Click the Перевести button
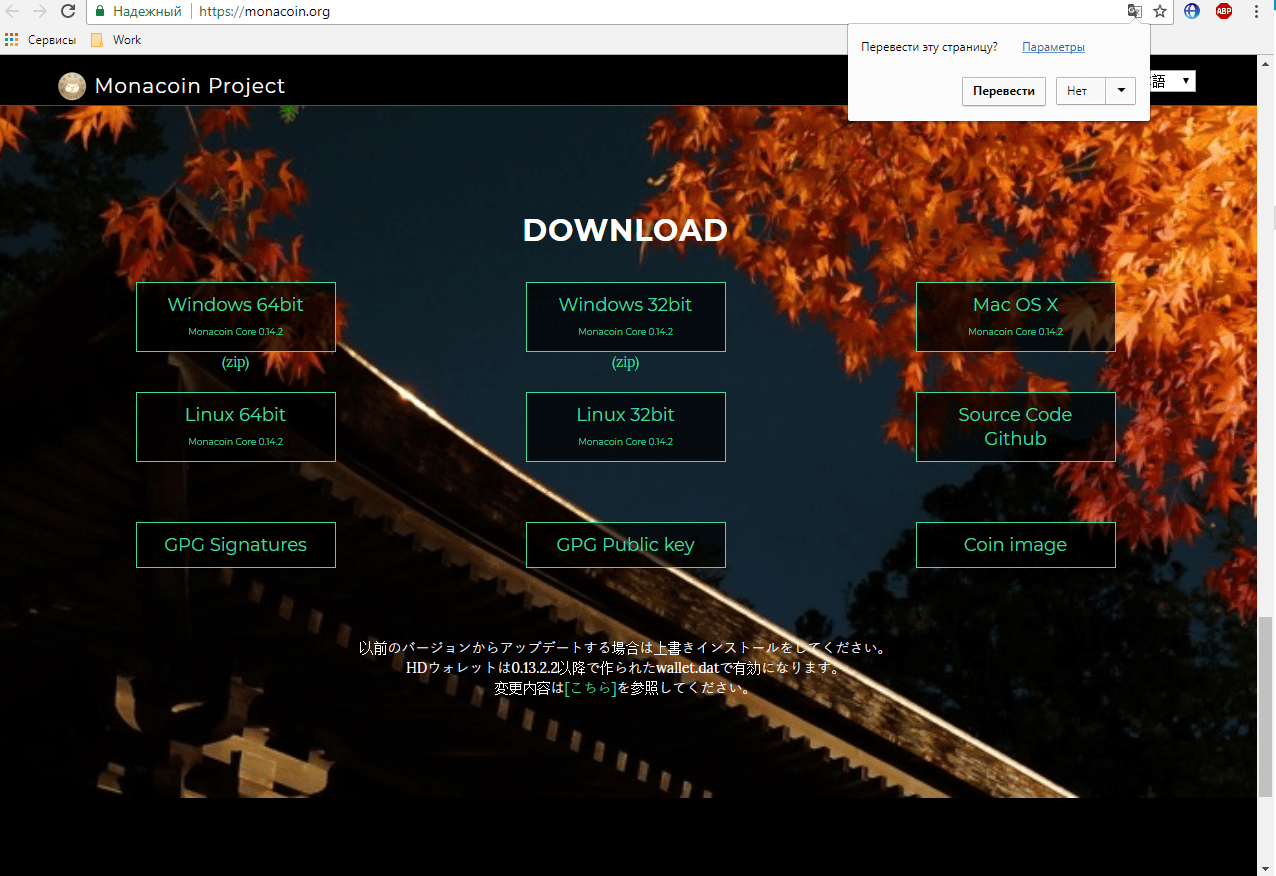1276x876 pixels. [x=1004, y=91]
